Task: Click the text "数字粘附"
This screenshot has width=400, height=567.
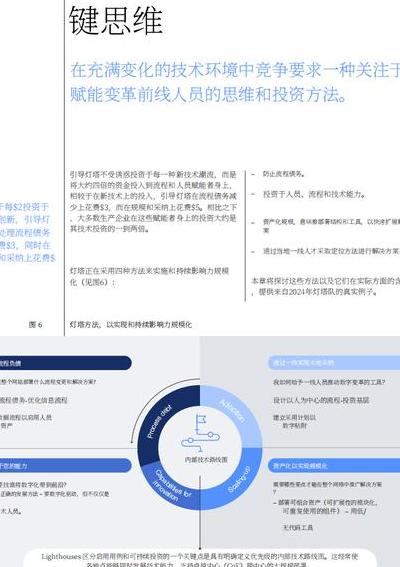Action: pyautogui.click(x=295, y=426)
